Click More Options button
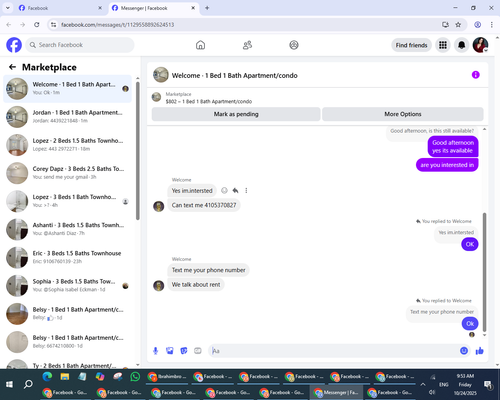The height and width of the screenshot is (400, 500). pyautogui.click(x=403, y=114)
